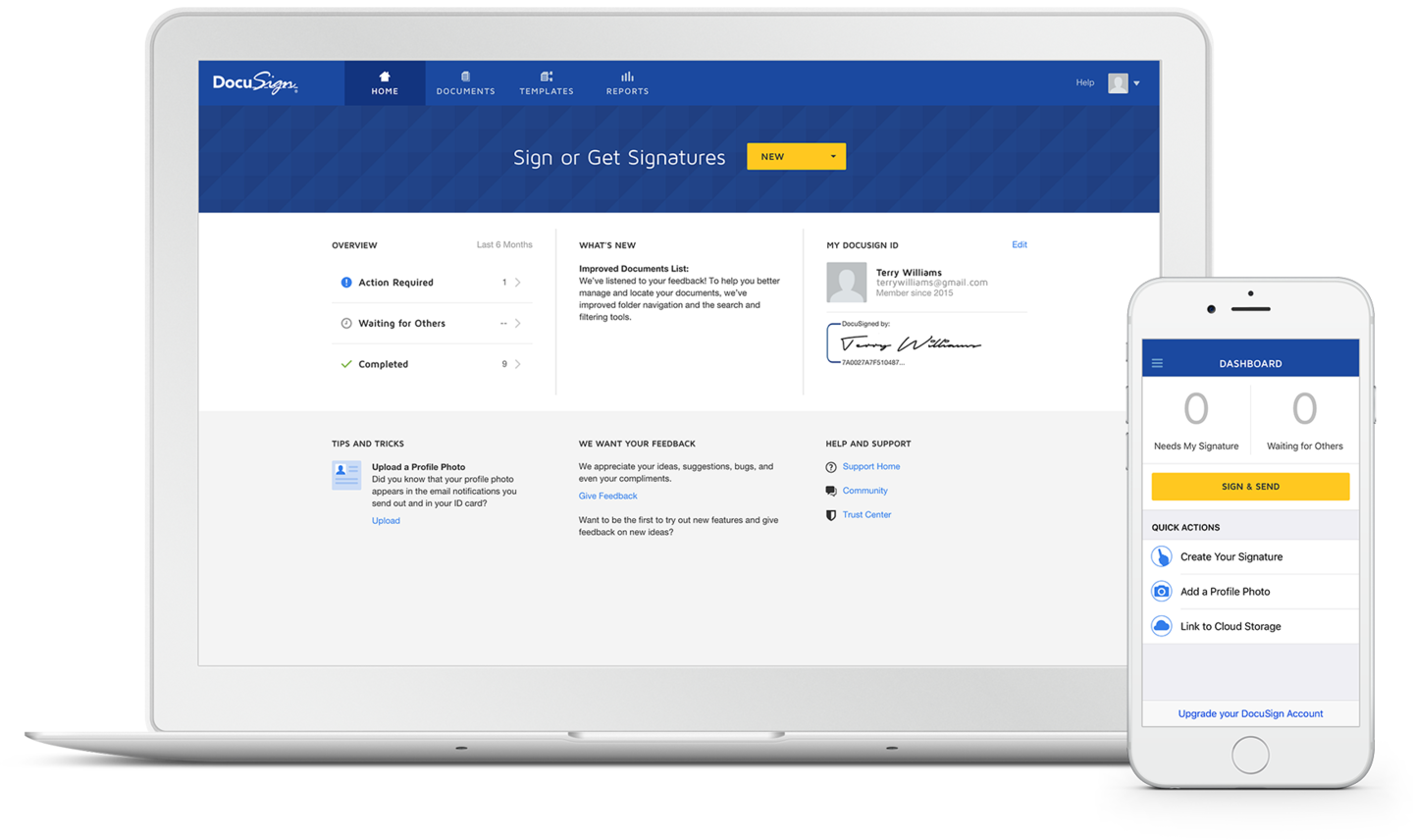Open Community via the speech bubble icon
Image resolution: width=1413 pixels, height=840 pixels.
829,490
